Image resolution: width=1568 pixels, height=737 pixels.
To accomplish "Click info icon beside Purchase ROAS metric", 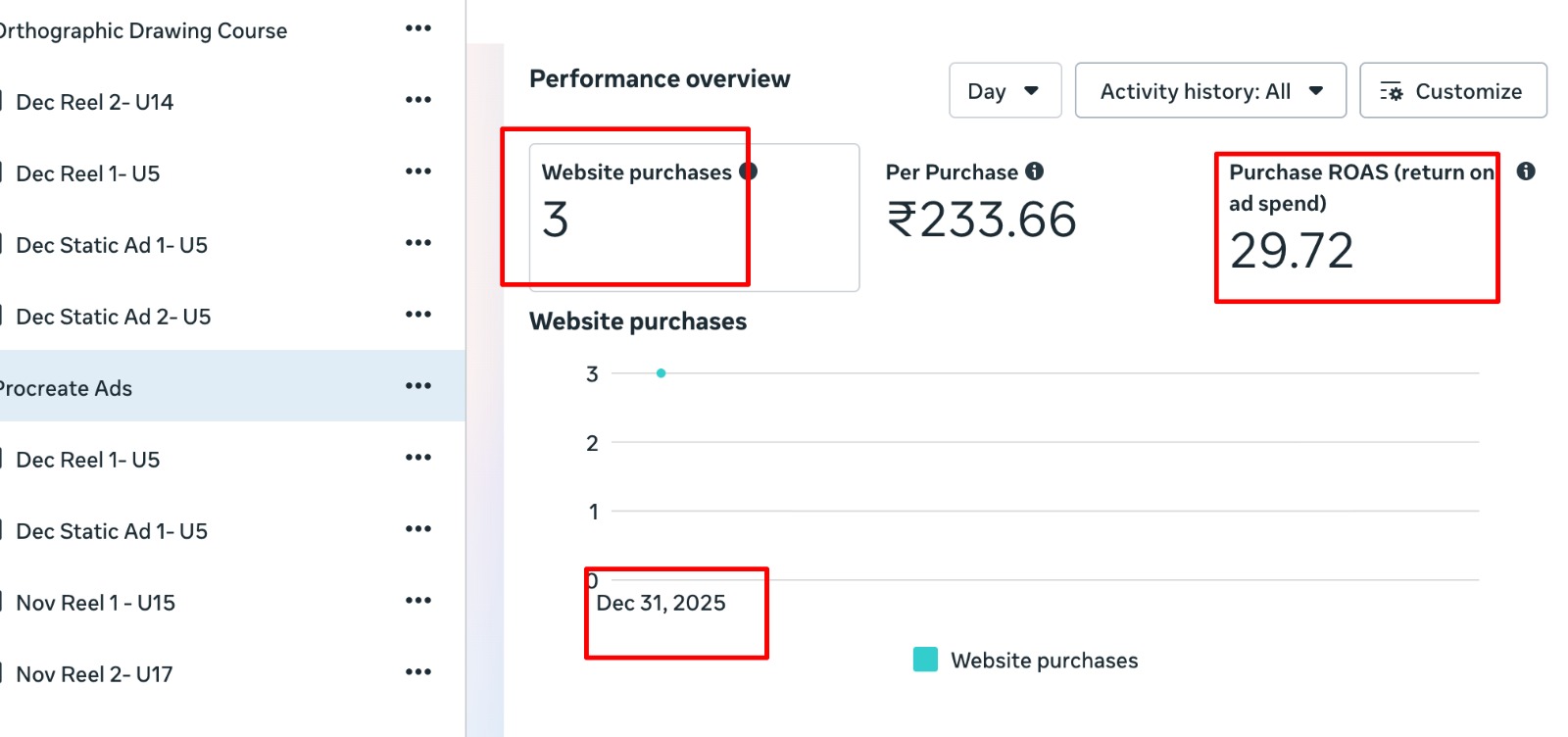I will (1526, 172).
